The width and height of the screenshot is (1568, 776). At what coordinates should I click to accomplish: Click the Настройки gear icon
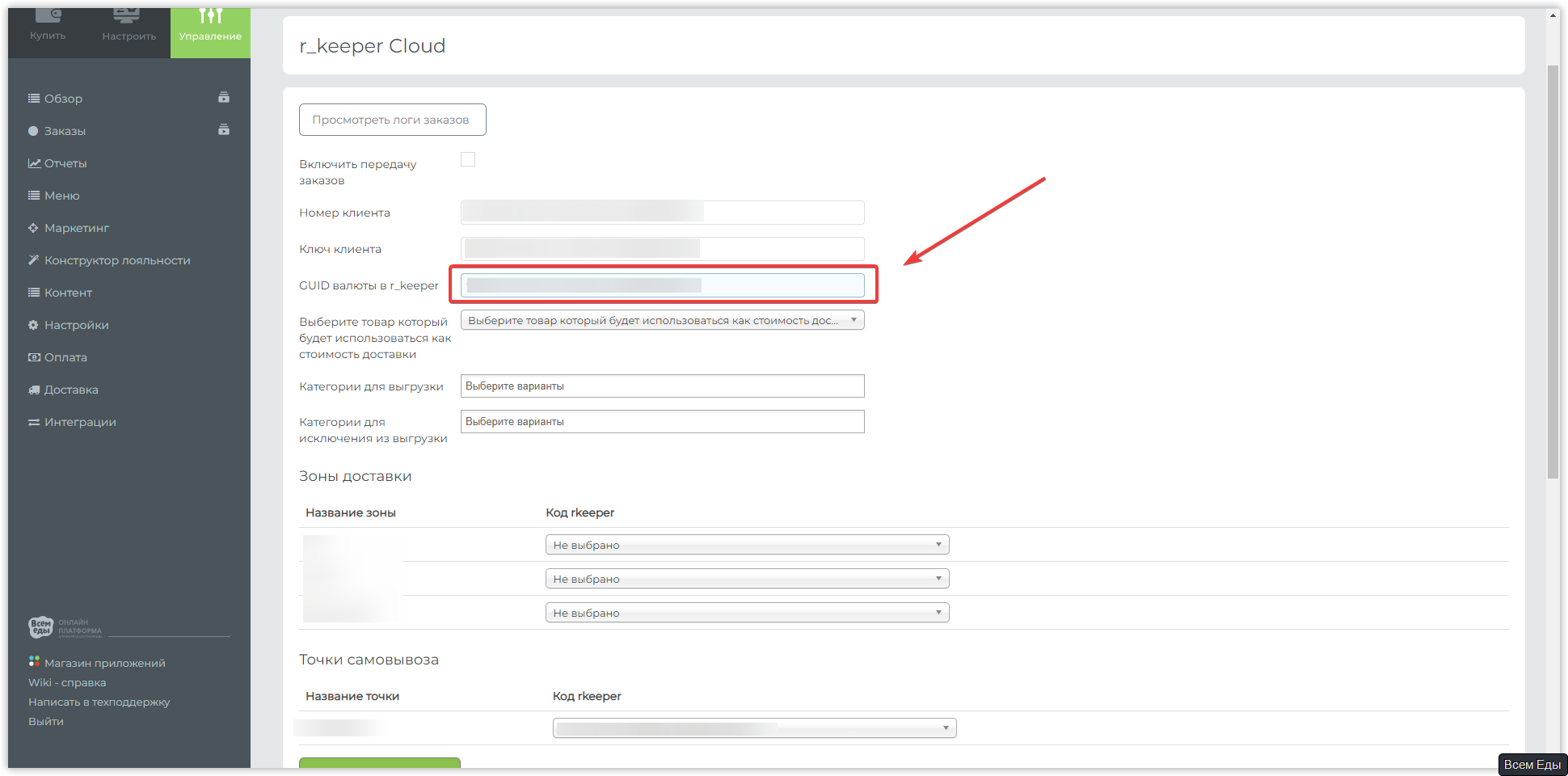pyautogui.click(x=33, y=325)
